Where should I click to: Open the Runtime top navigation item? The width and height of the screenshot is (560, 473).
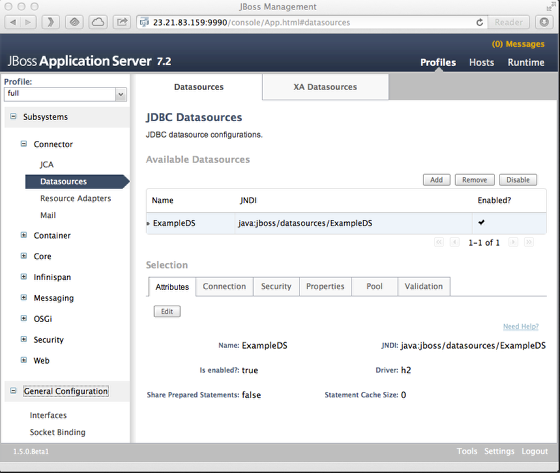526,63
